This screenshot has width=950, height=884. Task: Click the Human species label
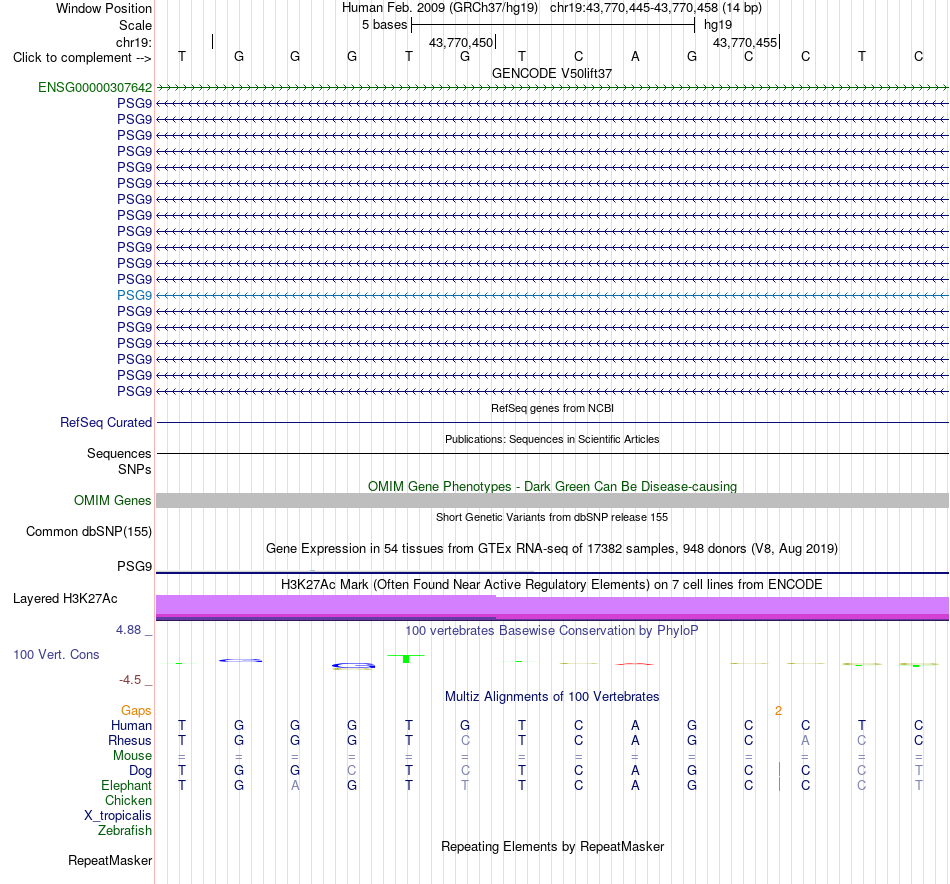click(x=131, y=726)
